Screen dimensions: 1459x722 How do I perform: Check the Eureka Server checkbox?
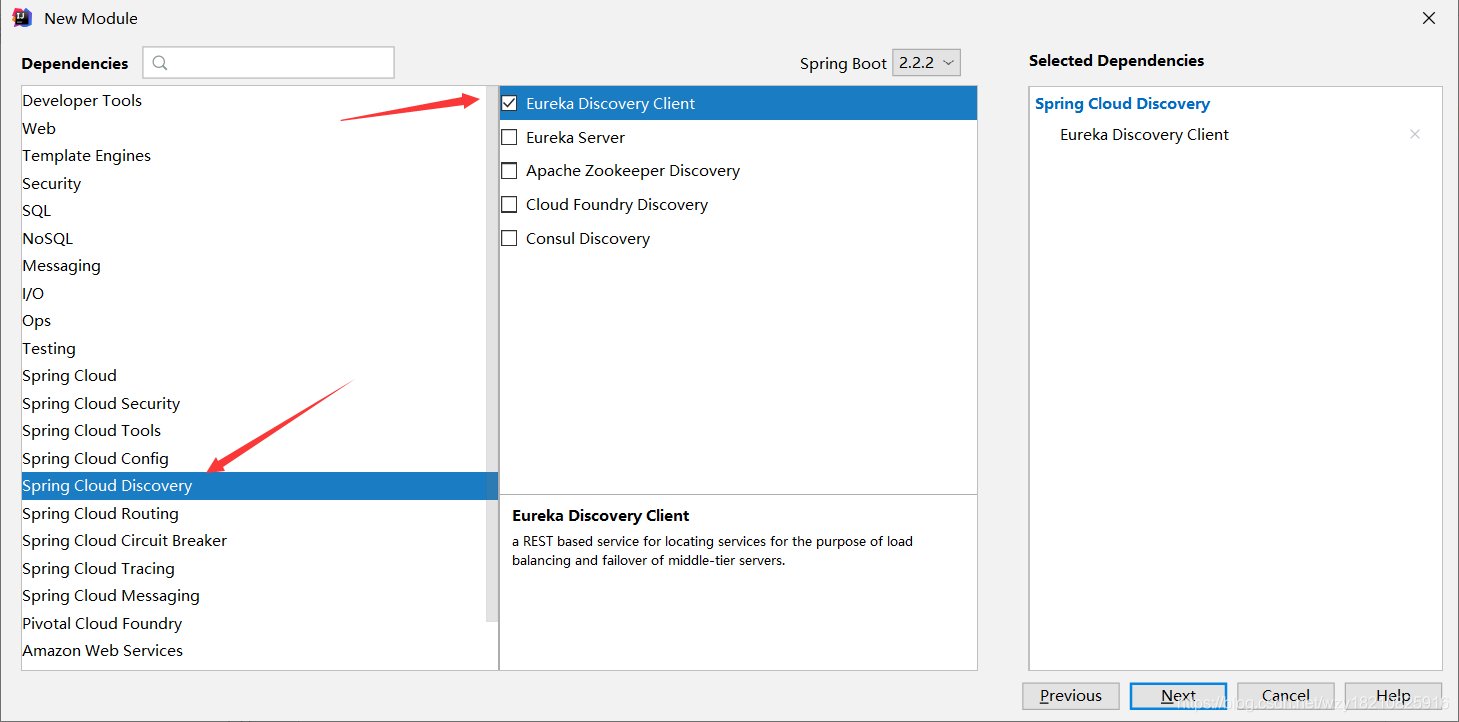509,137
